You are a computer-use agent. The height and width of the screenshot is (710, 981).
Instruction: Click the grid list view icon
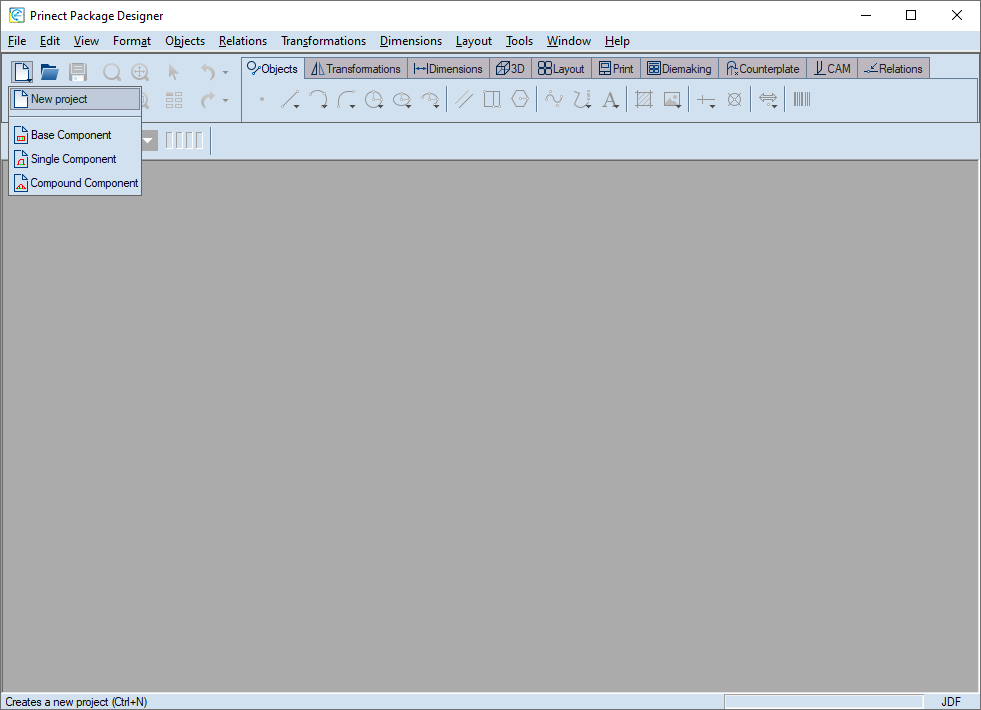(174, 99)
